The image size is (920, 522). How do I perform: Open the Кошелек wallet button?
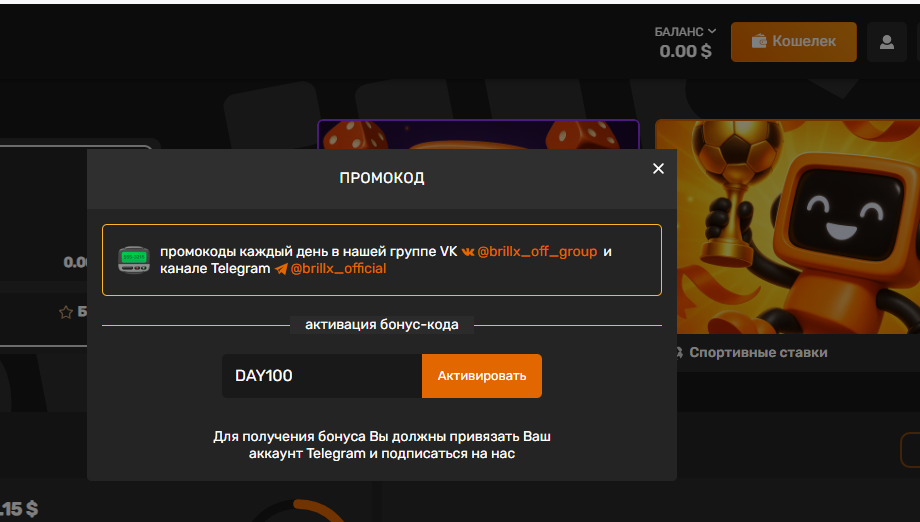pyautogui.click(x=793, y=42)
